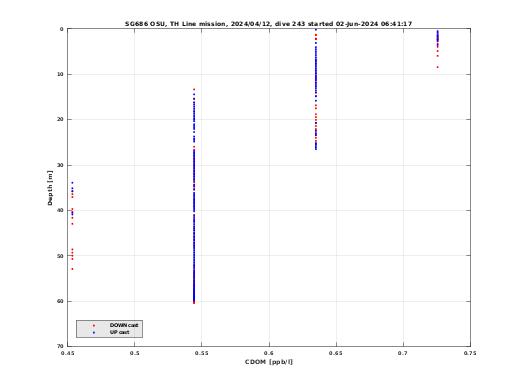520x390 pixels.
Task: Click the 60 depth tick label
Action: (60, 301)
